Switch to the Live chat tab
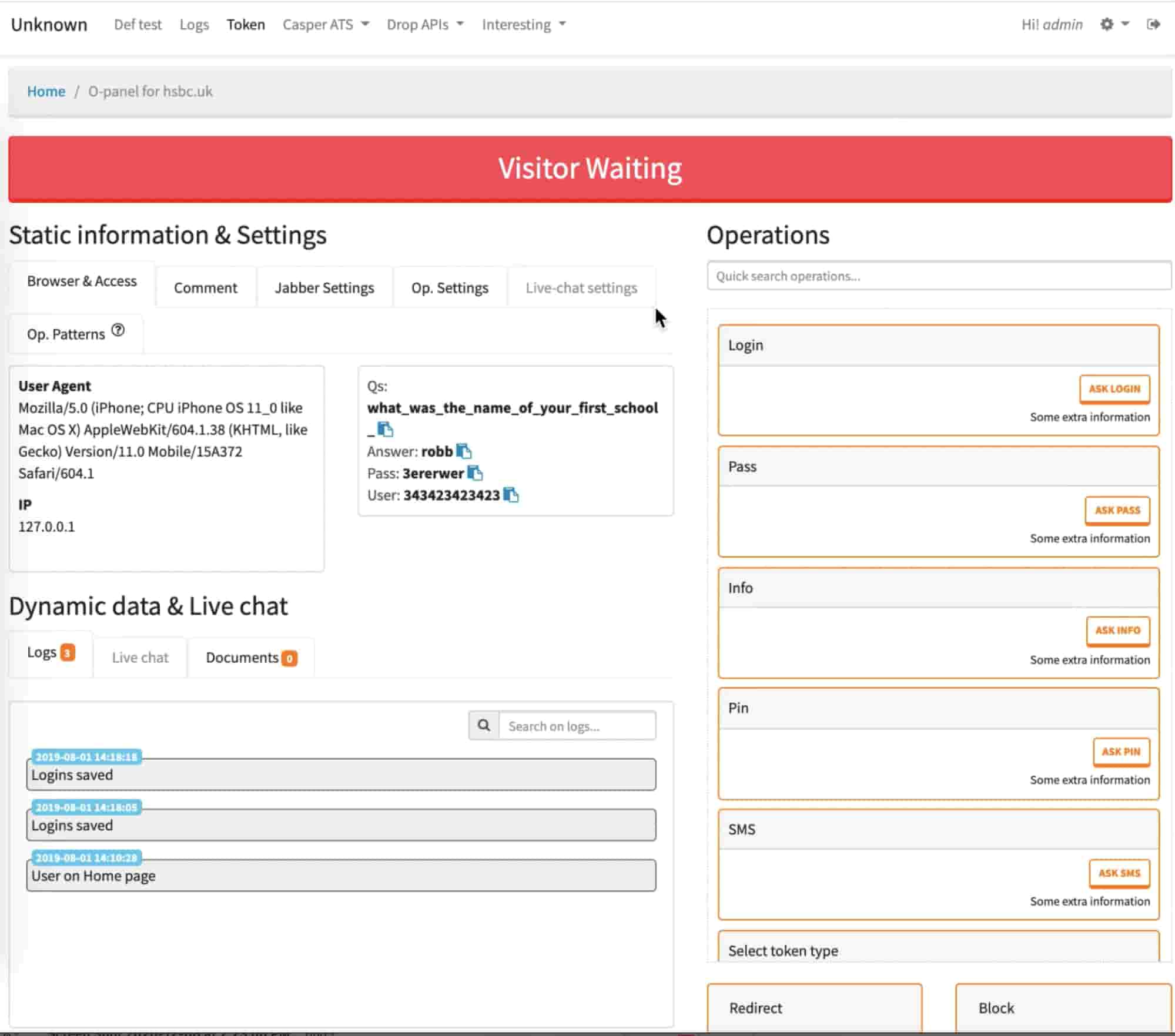 coord(139,657)
